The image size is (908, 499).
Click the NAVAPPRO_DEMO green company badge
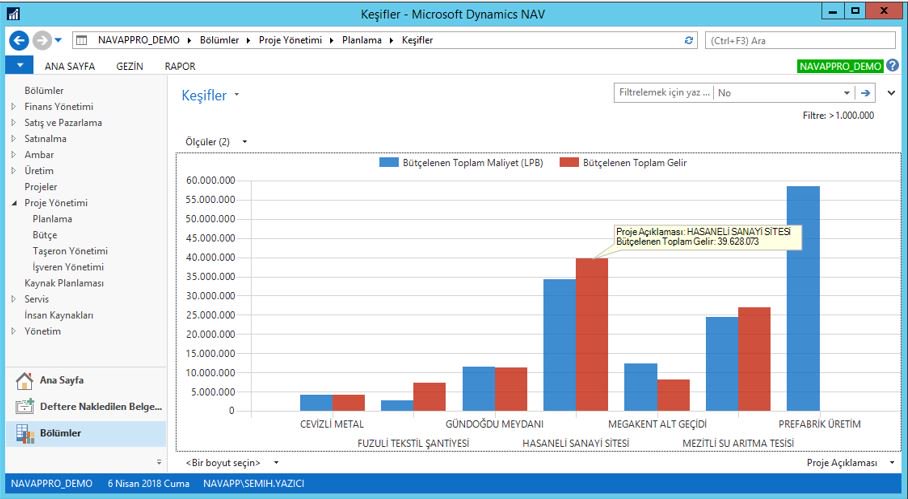840,66
